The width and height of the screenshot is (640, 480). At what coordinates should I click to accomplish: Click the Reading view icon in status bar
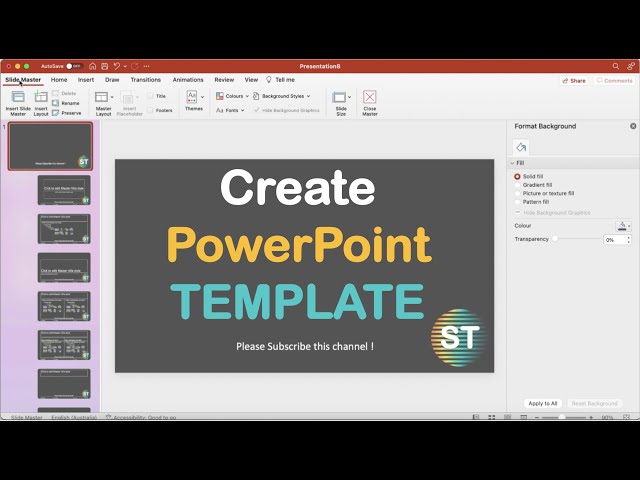[x=507, y=417]
